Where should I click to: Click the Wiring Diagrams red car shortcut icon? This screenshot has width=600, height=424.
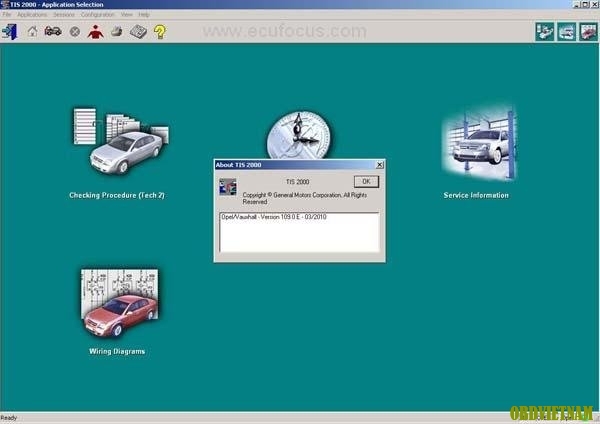coord(588,31)
